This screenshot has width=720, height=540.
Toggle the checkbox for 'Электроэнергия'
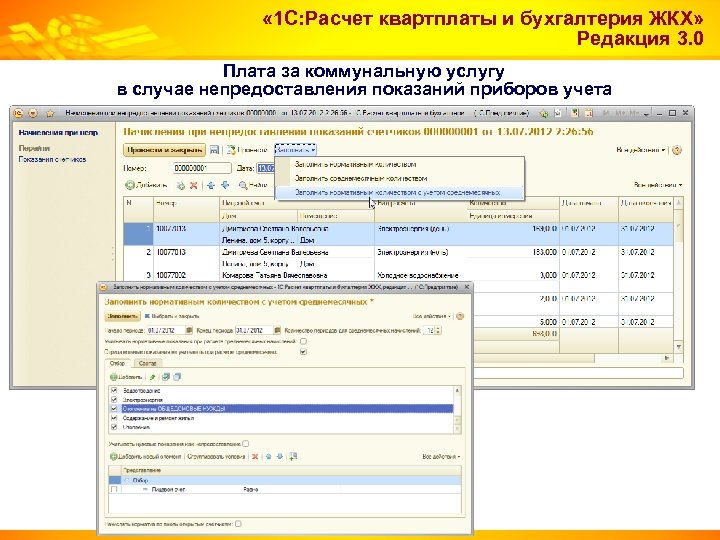[x=114, y=399]
